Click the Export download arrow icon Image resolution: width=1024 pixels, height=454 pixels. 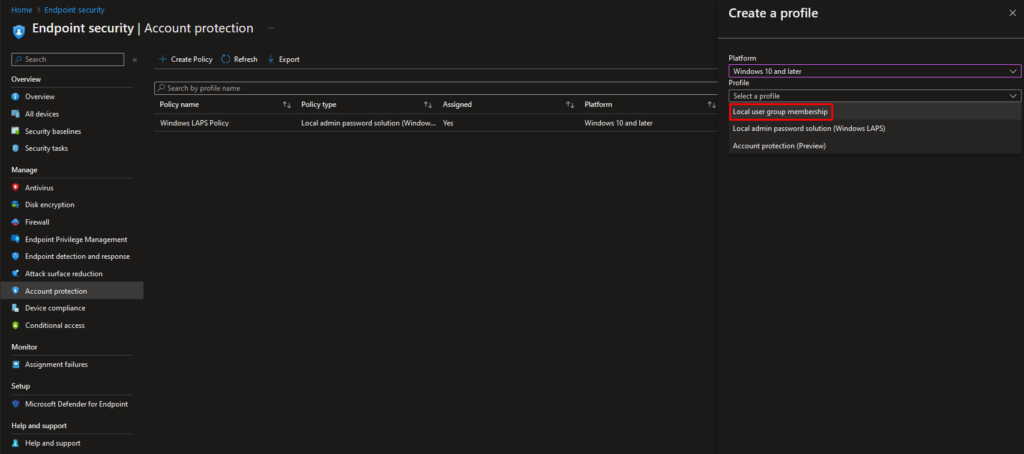[x=271, y=59]
